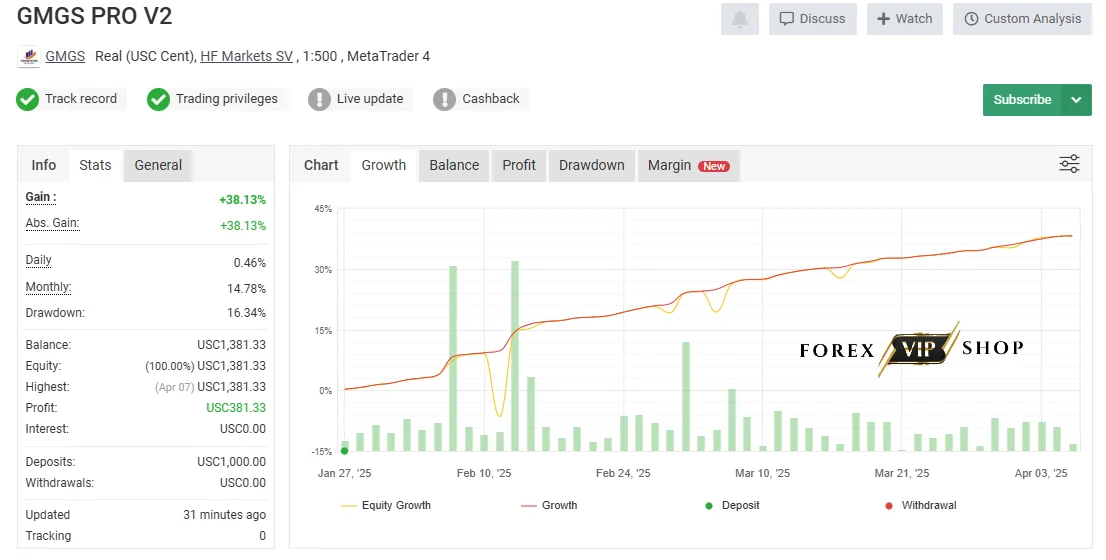Click the Gain label

click(41, 197)
